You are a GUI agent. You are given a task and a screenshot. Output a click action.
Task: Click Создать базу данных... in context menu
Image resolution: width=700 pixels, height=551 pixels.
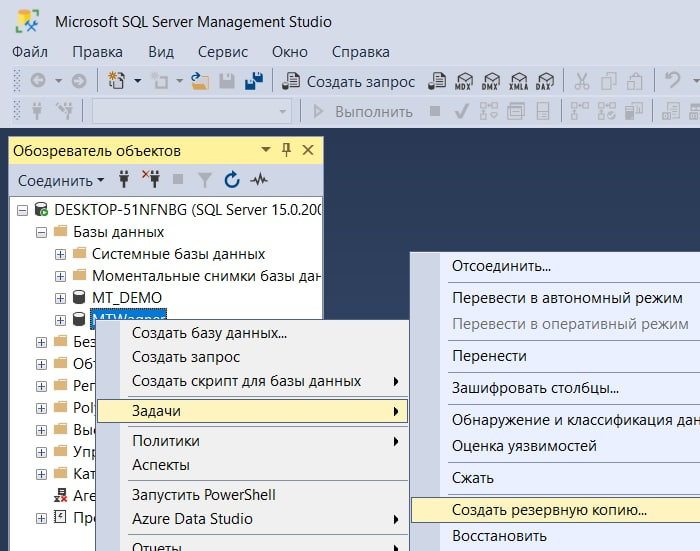[x=209, y=333]
